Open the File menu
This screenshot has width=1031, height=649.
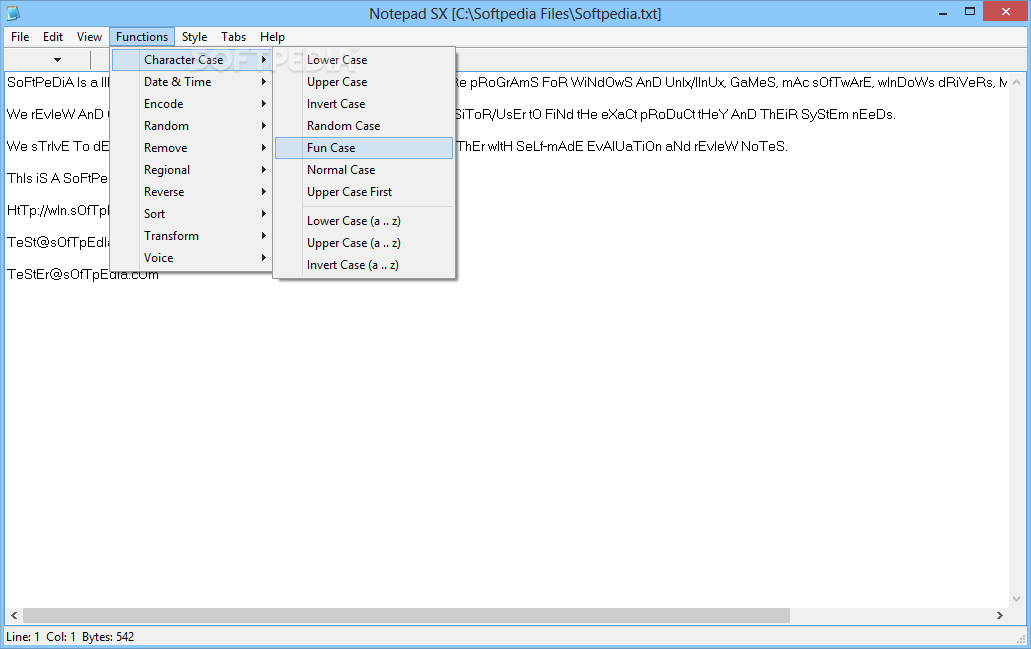pos(20,37)
